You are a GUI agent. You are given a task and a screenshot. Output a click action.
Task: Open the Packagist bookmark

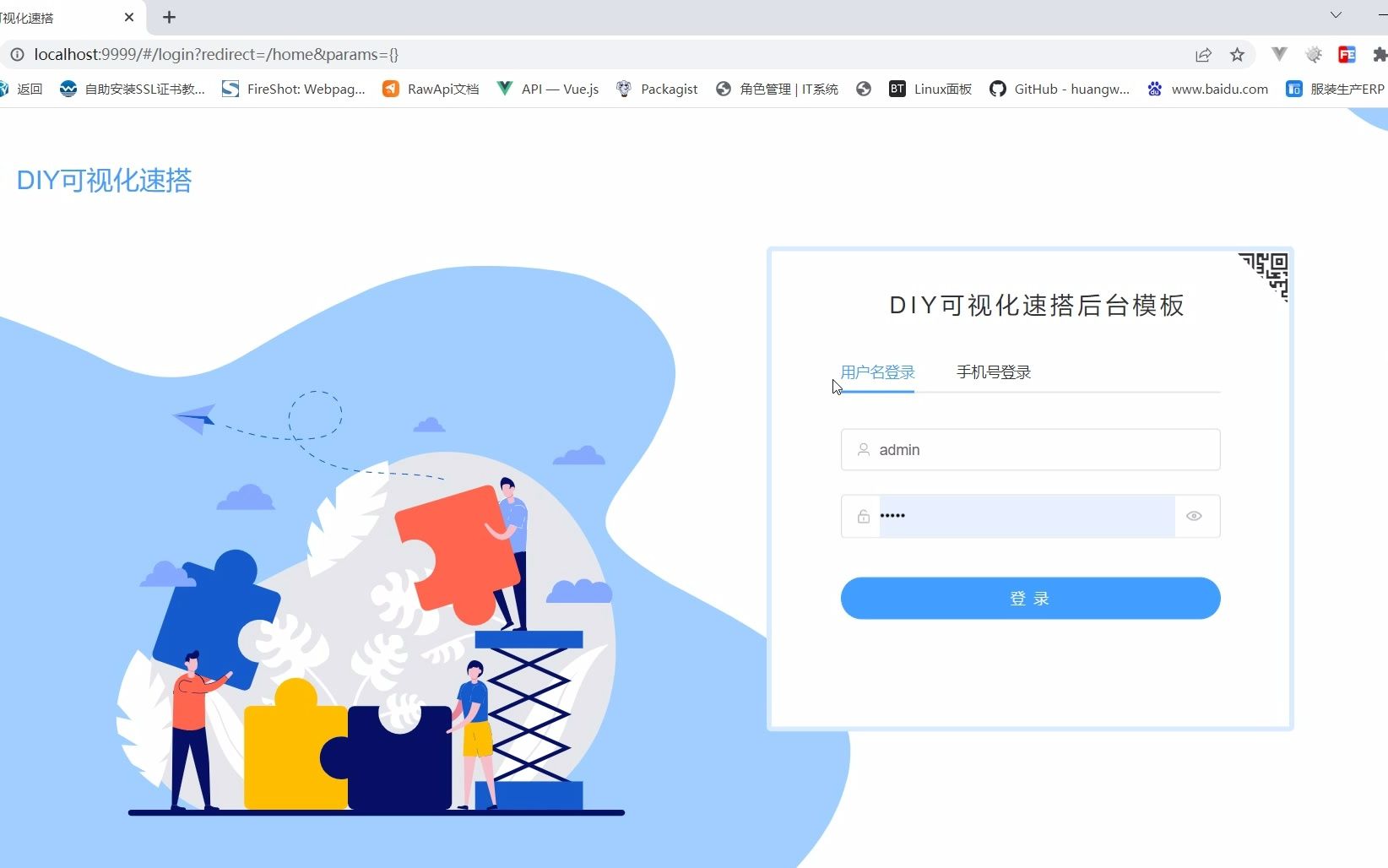point(657,89)
